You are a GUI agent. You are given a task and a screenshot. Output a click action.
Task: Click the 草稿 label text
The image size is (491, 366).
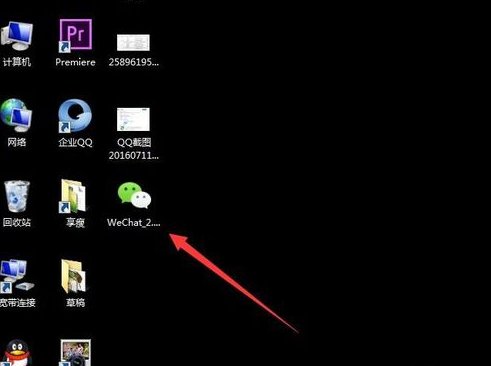tap(75, 302)
